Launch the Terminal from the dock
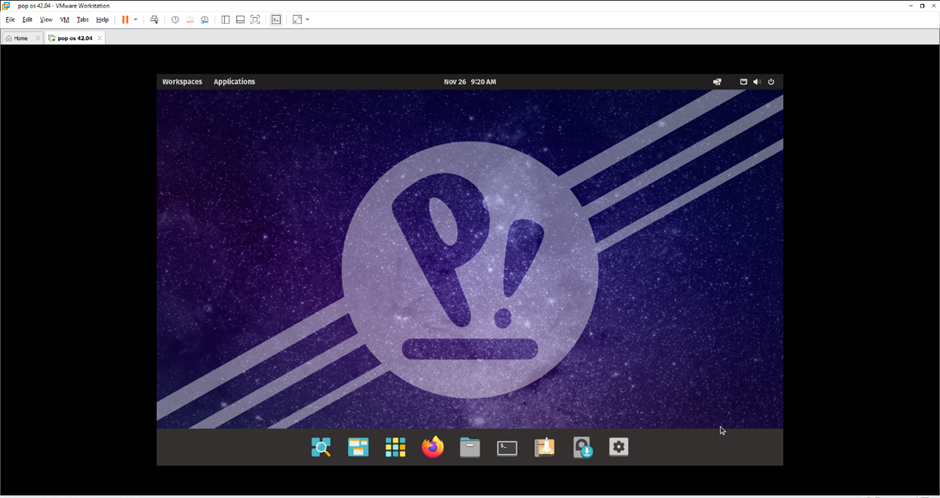 (x=507, y=447)
